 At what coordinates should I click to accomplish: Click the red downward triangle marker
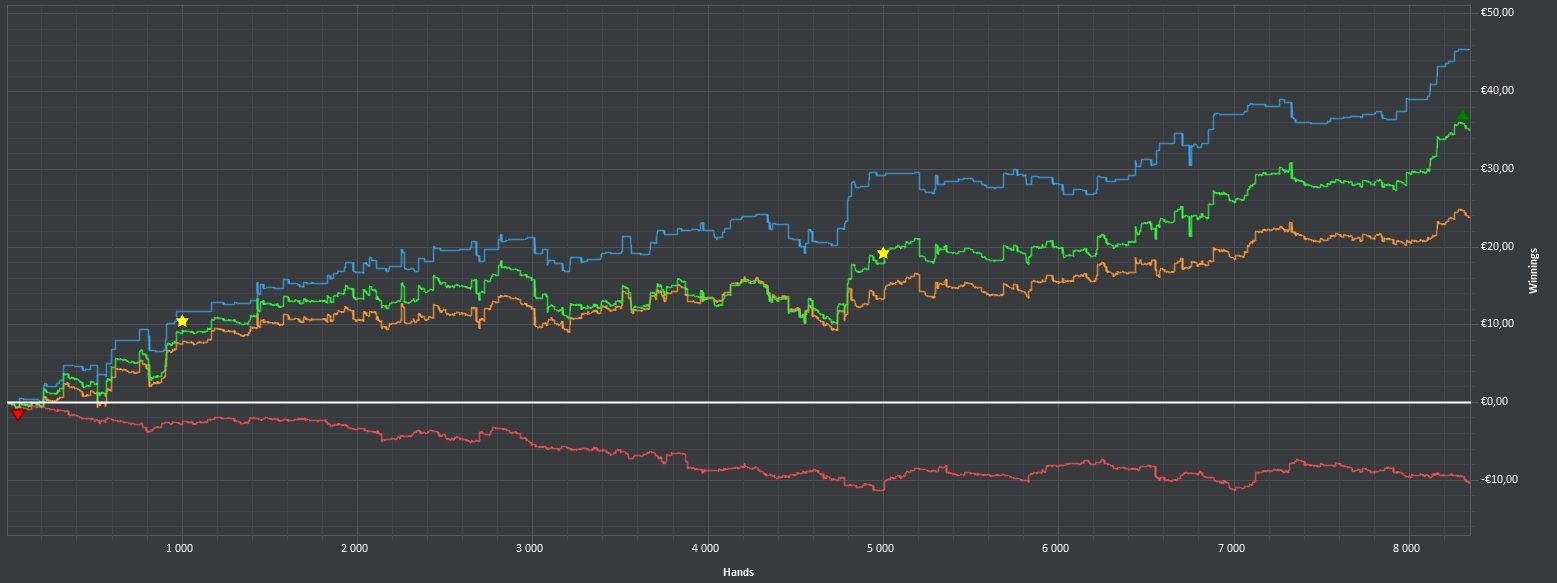pyautogui.click(x=17, y=414)
